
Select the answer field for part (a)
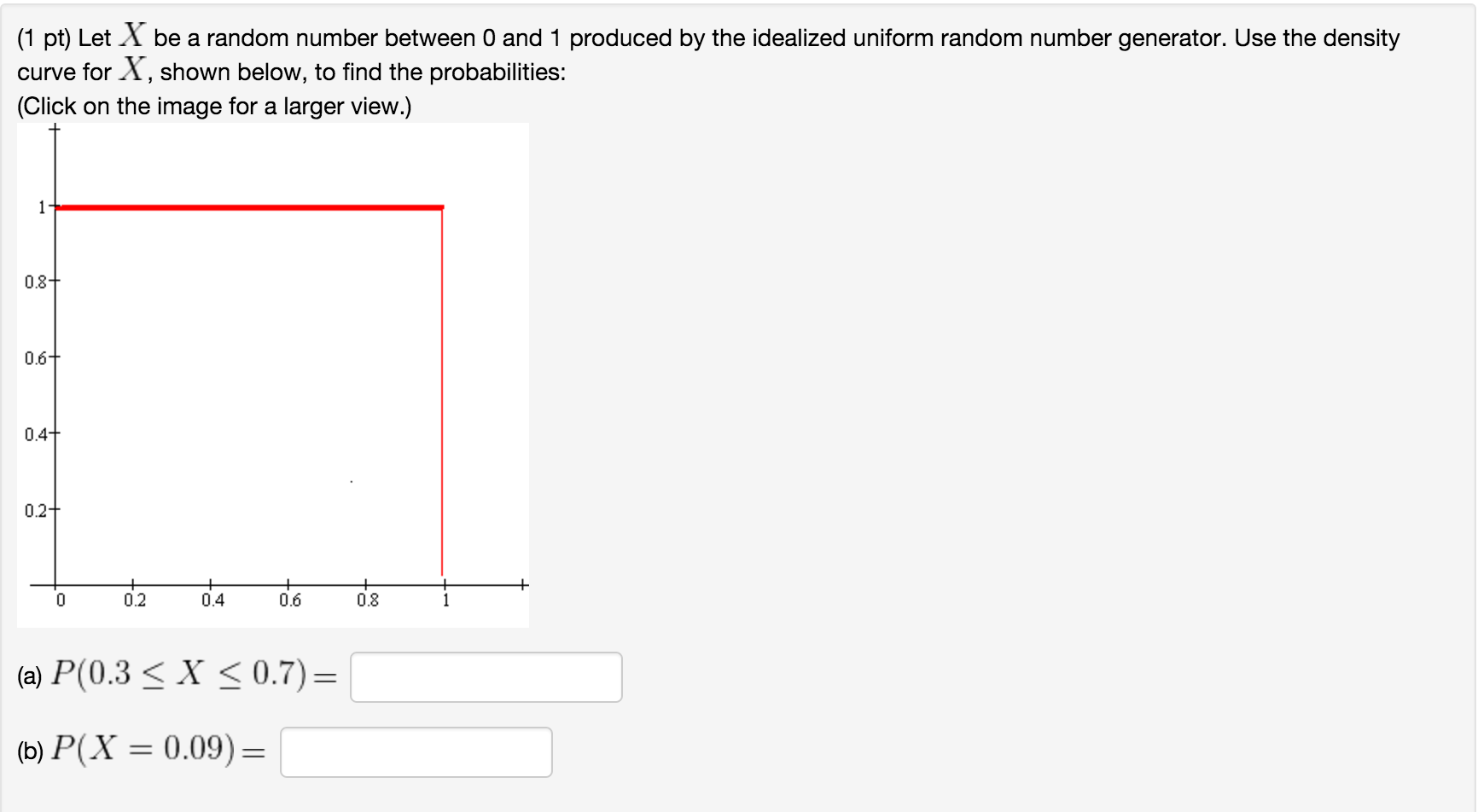coord(485,676)
